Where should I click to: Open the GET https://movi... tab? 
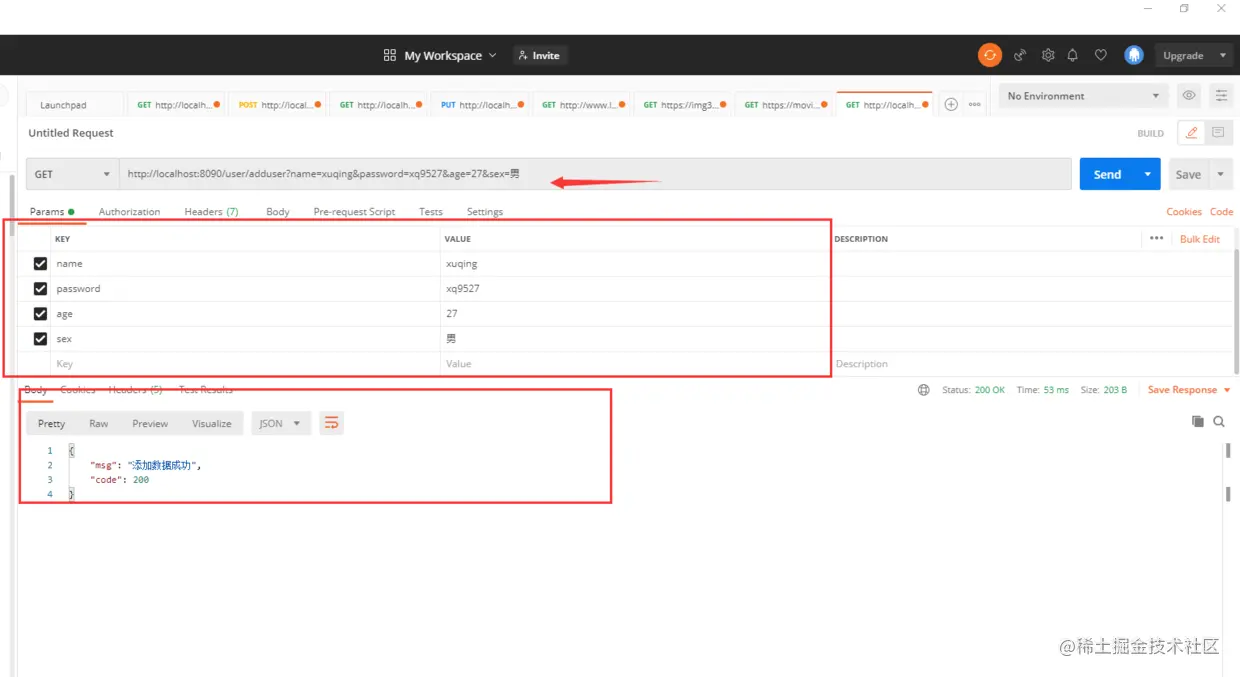point(786,105)
